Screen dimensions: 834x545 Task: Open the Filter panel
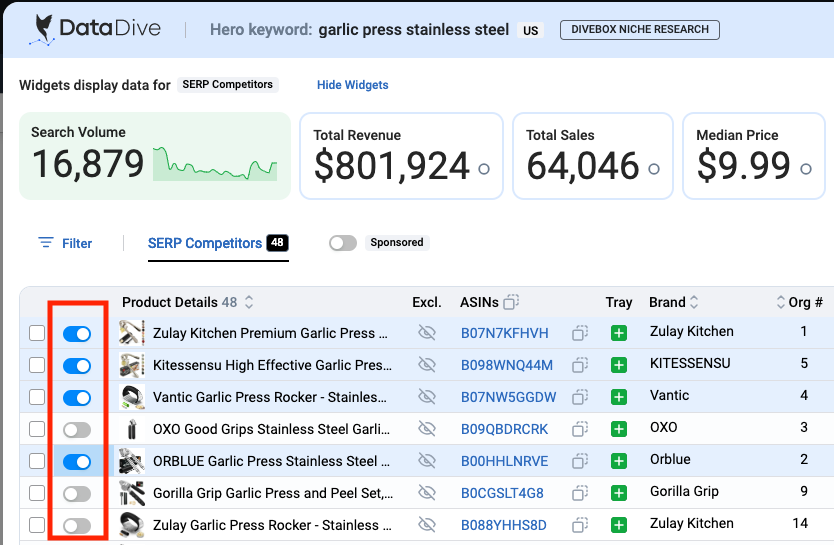65,243
